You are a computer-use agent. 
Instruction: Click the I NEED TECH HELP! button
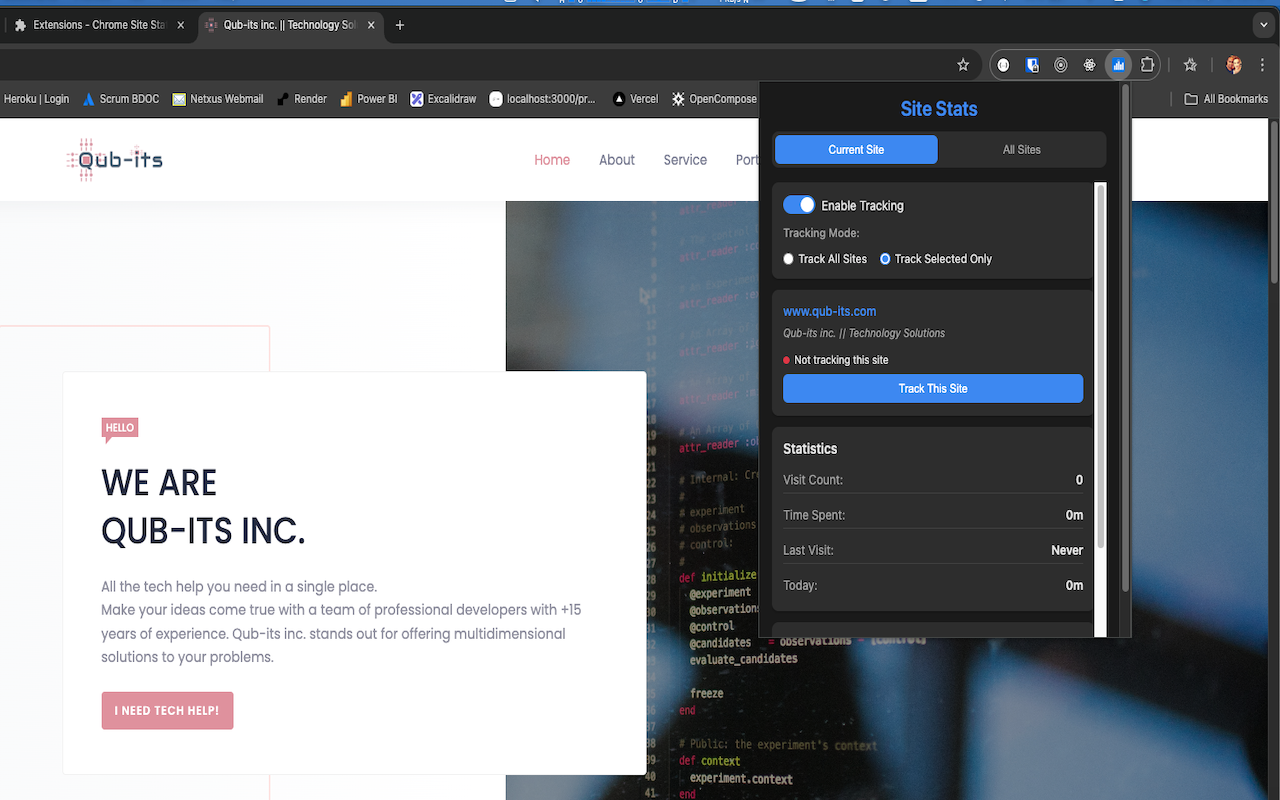click(167, 711)
